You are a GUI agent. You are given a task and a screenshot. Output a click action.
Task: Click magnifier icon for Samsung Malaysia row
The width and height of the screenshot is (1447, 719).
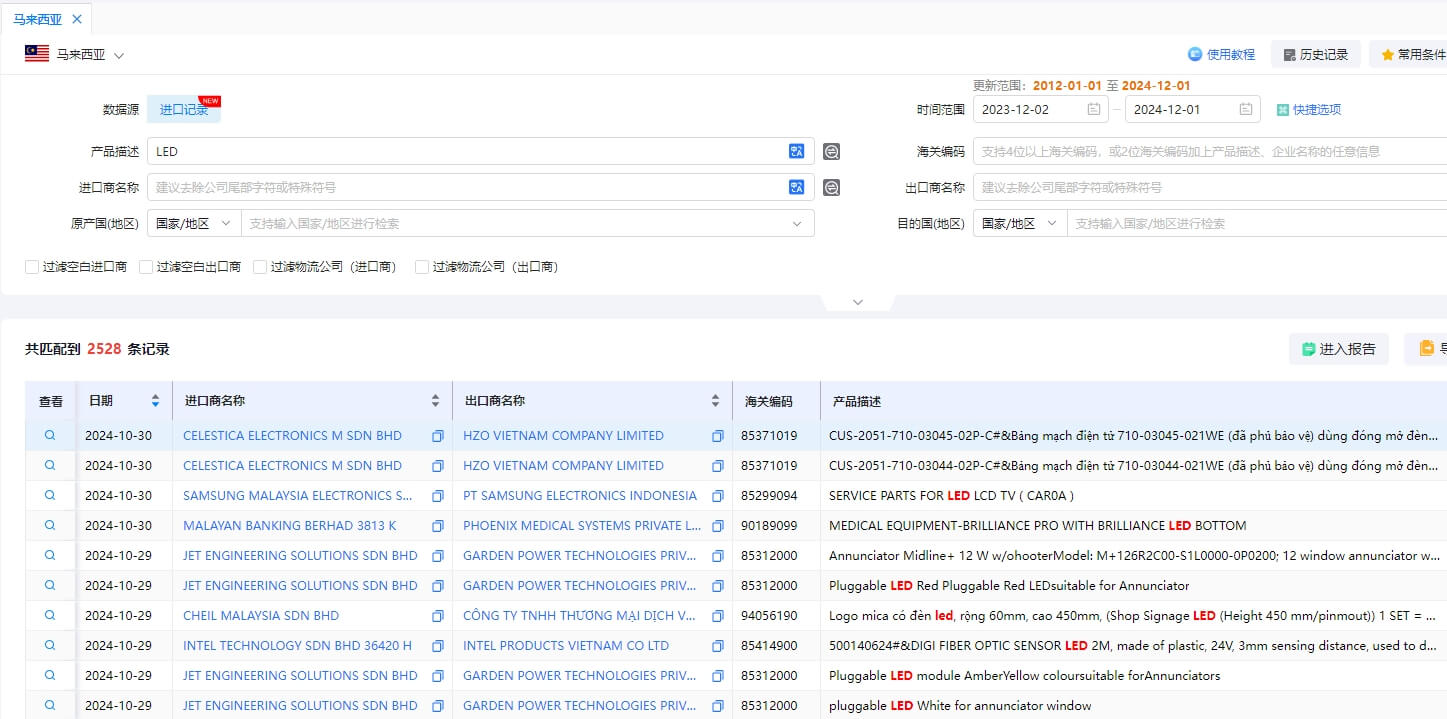click(50, 495)
